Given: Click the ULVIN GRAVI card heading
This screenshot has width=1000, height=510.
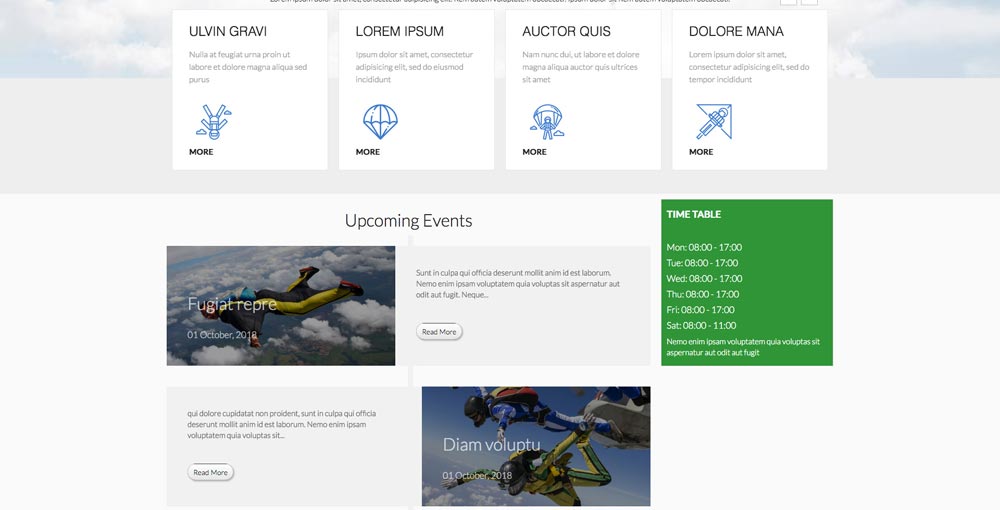Looking at the screenshot, I should tap(228, 31).
